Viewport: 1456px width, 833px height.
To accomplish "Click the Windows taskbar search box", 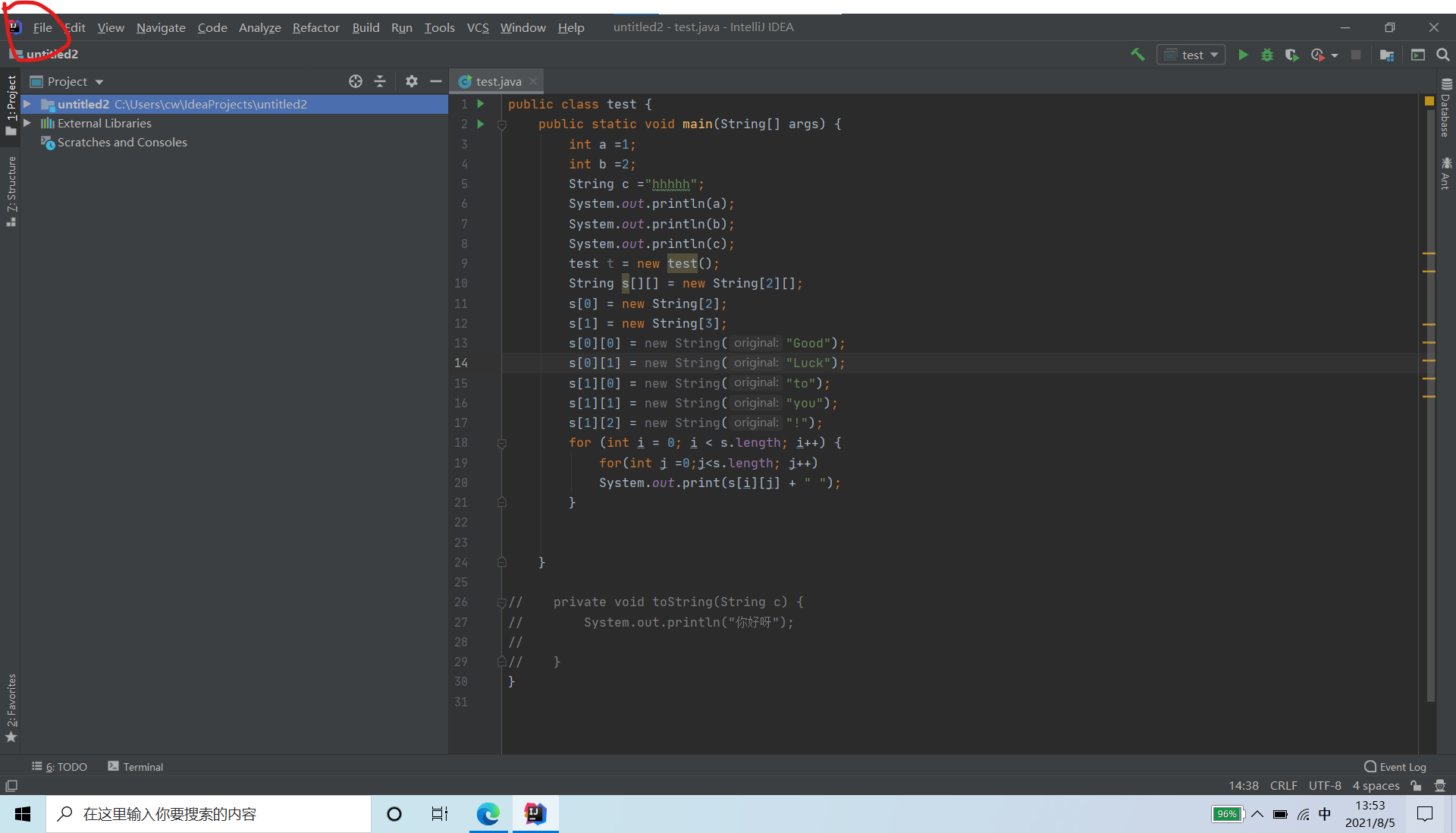I will point(209,814).
